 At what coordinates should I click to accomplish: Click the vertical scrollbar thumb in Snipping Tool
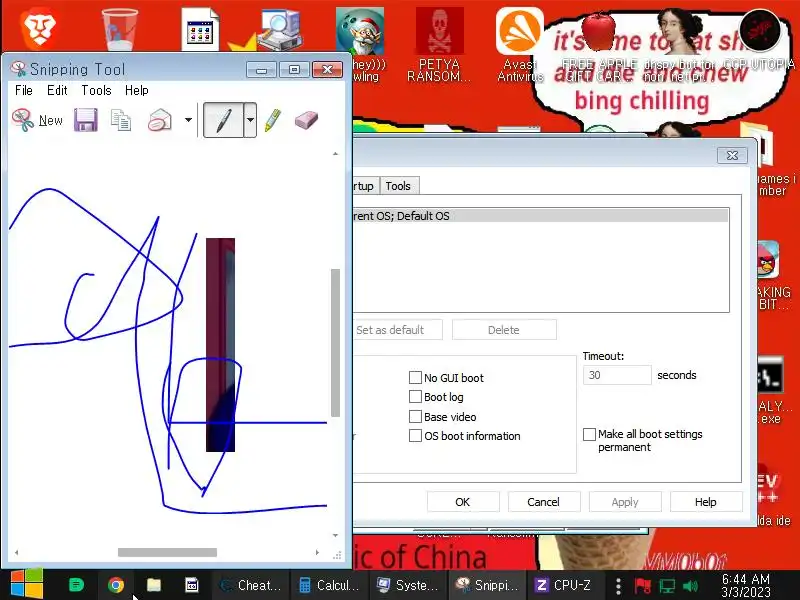tap(335, 343)
